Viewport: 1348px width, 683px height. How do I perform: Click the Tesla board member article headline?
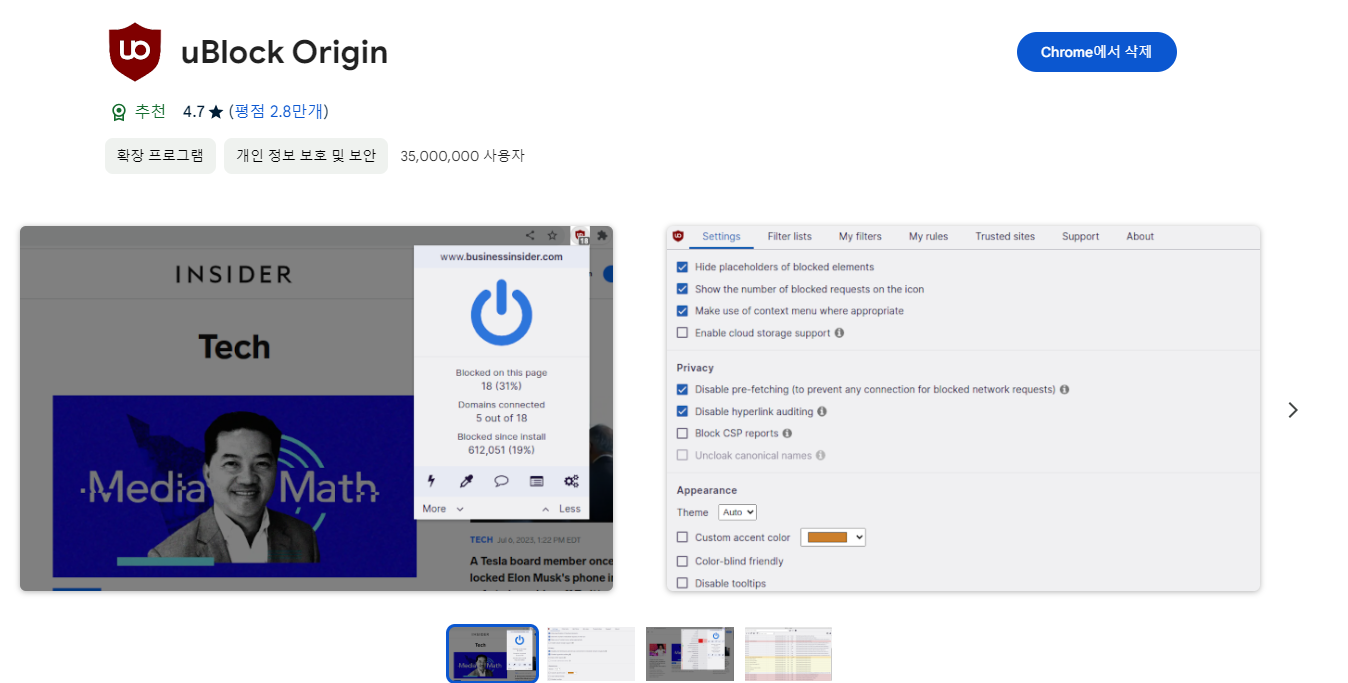[x=541, y=570]
